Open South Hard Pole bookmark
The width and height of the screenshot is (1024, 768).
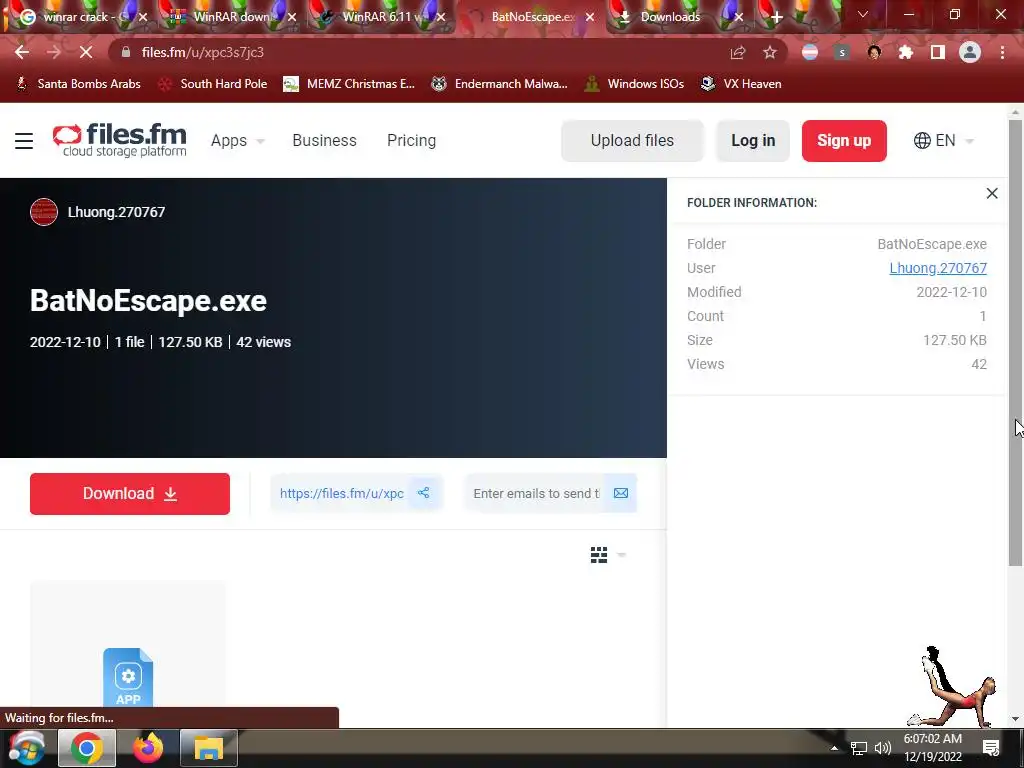[213, 84]
